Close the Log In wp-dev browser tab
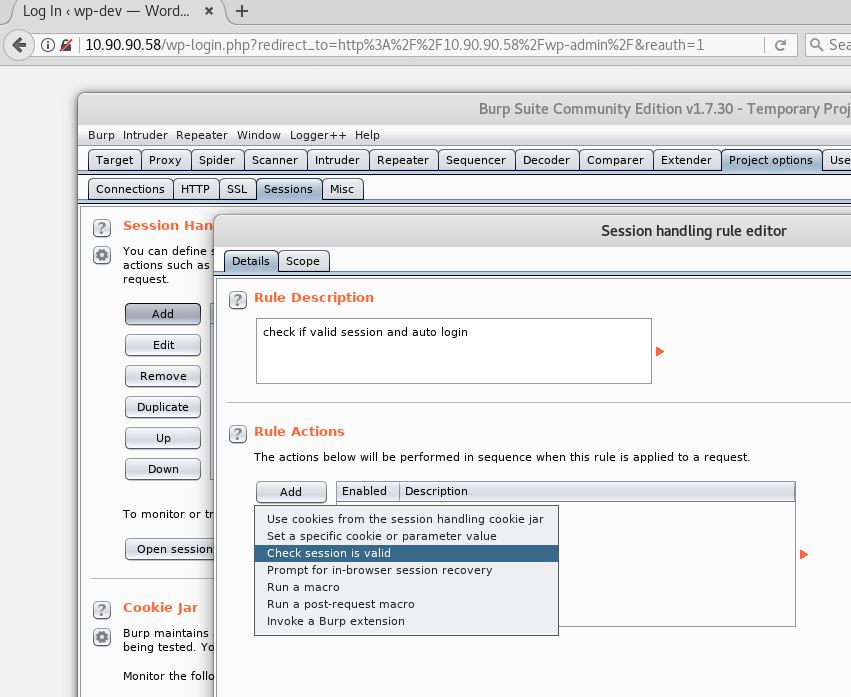The image size is (851, 697). tap(208, 11)
